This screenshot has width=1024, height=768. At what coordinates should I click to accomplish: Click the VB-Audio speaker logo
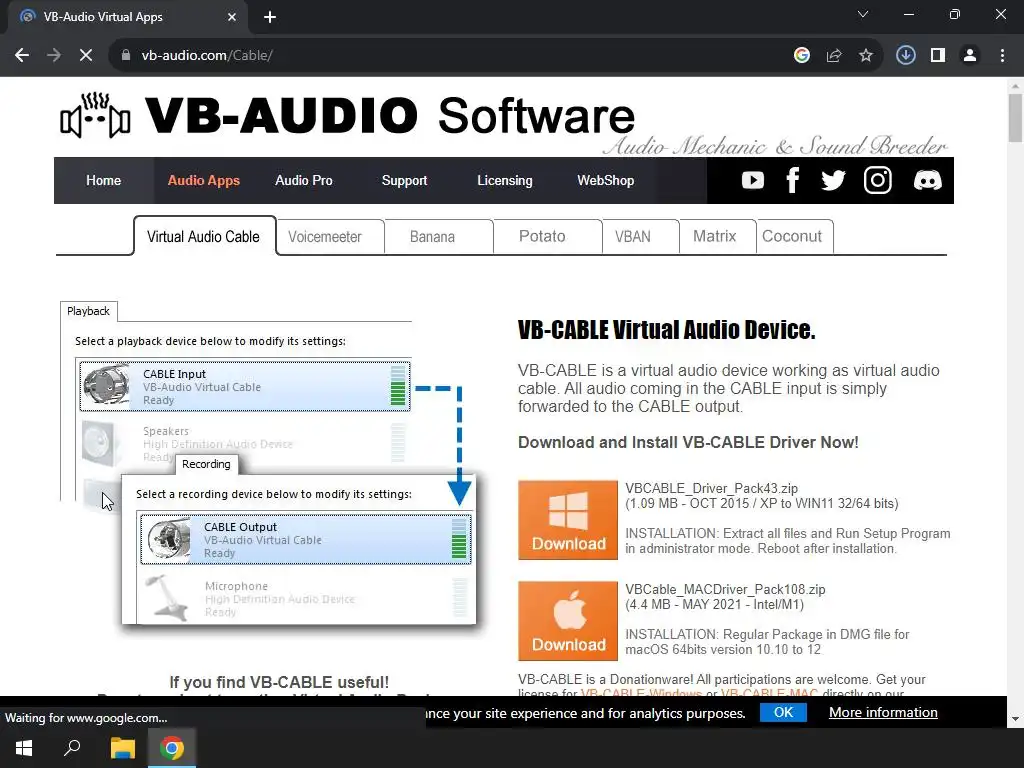(95, 116)
